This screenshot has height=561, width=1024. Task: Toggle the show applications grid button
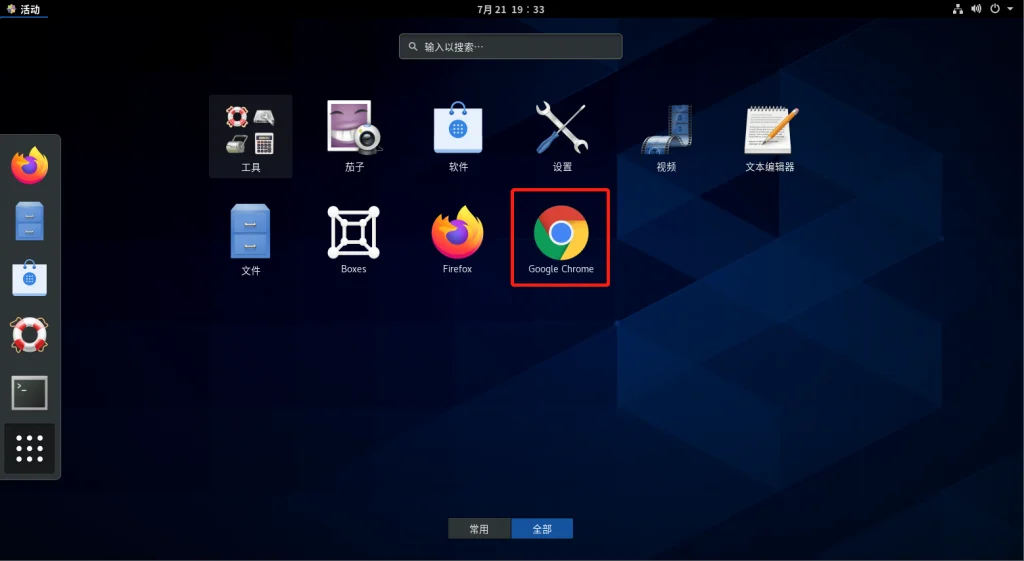pos(29,449)
